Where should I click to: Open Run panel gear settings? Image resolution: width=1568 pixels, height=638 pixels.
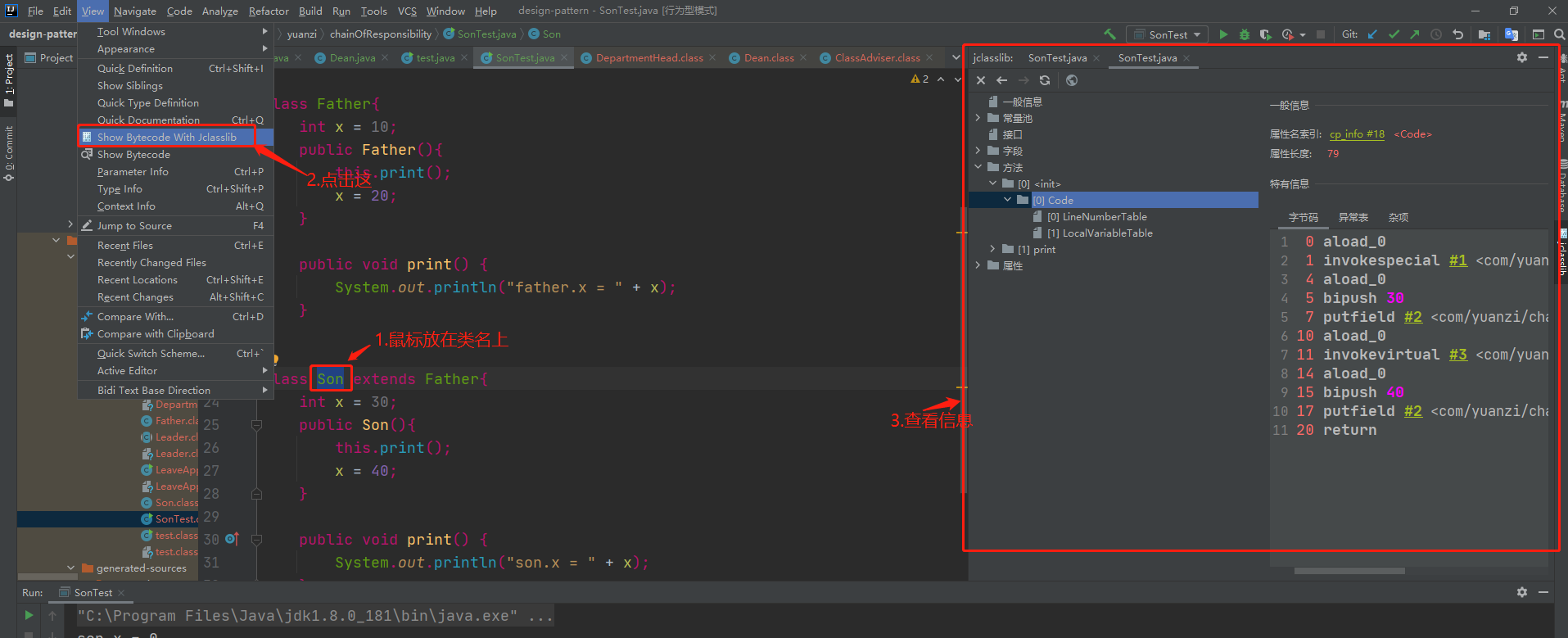point(1522,592)
